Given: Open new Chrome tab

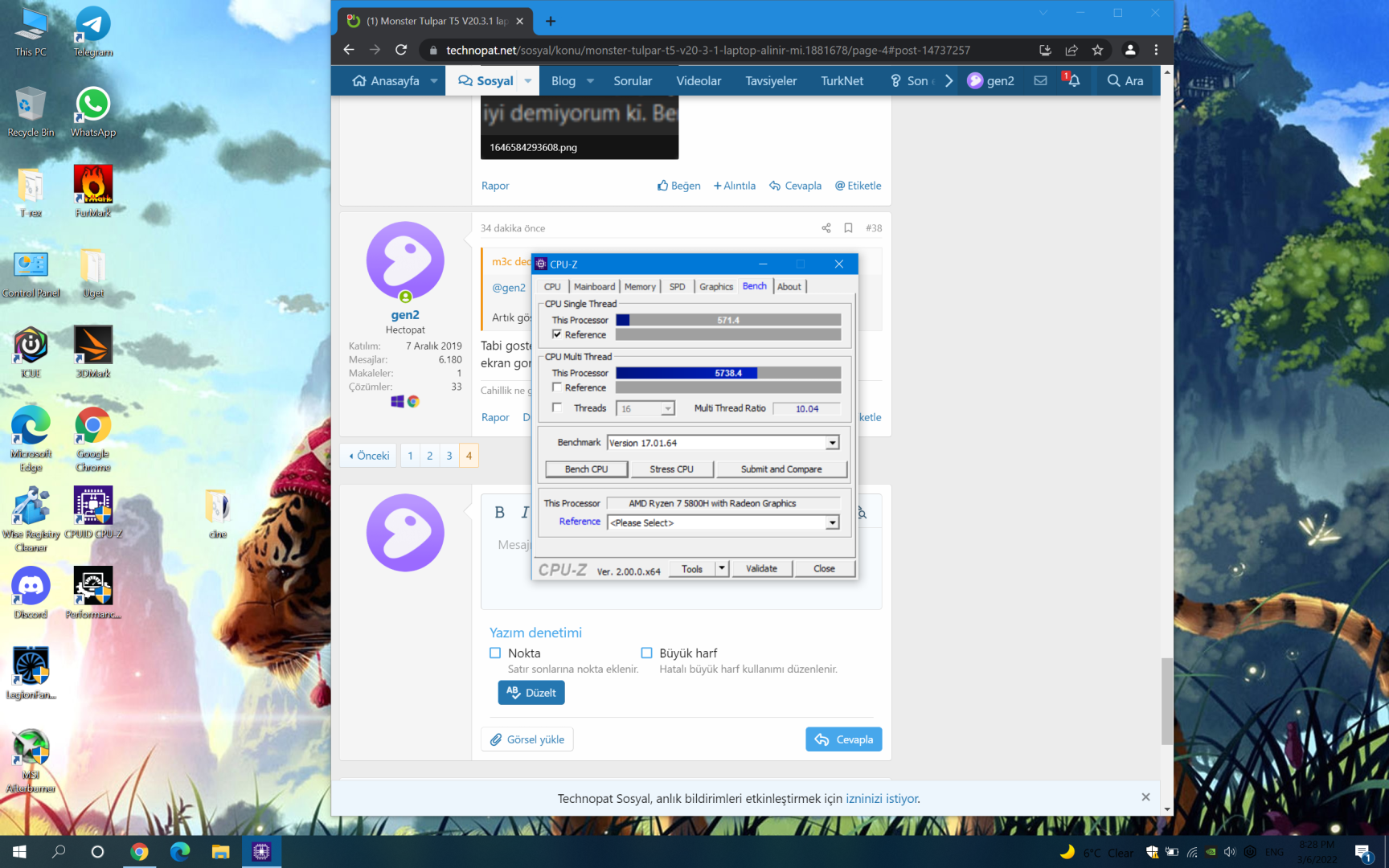Looking at the screenshot, I should point(551,21).
